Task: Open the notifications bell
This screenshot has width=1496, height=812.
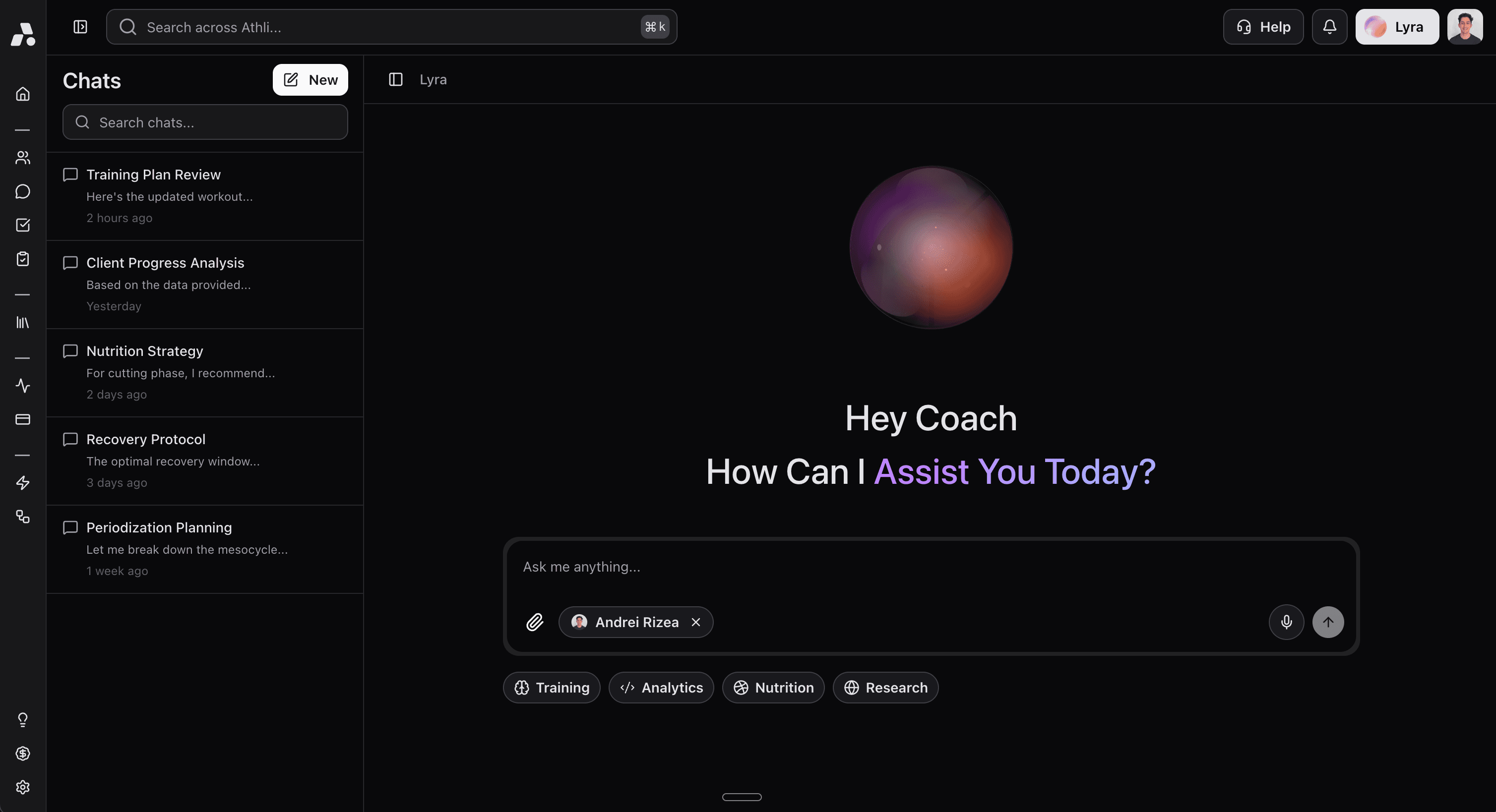Action: coord(1329,26)
